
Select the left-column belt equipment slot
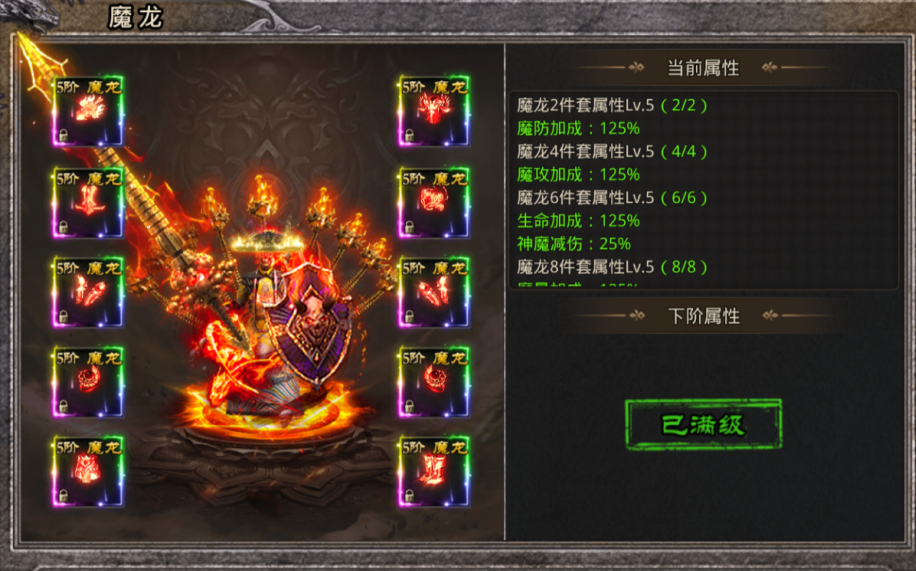point(88,202)
